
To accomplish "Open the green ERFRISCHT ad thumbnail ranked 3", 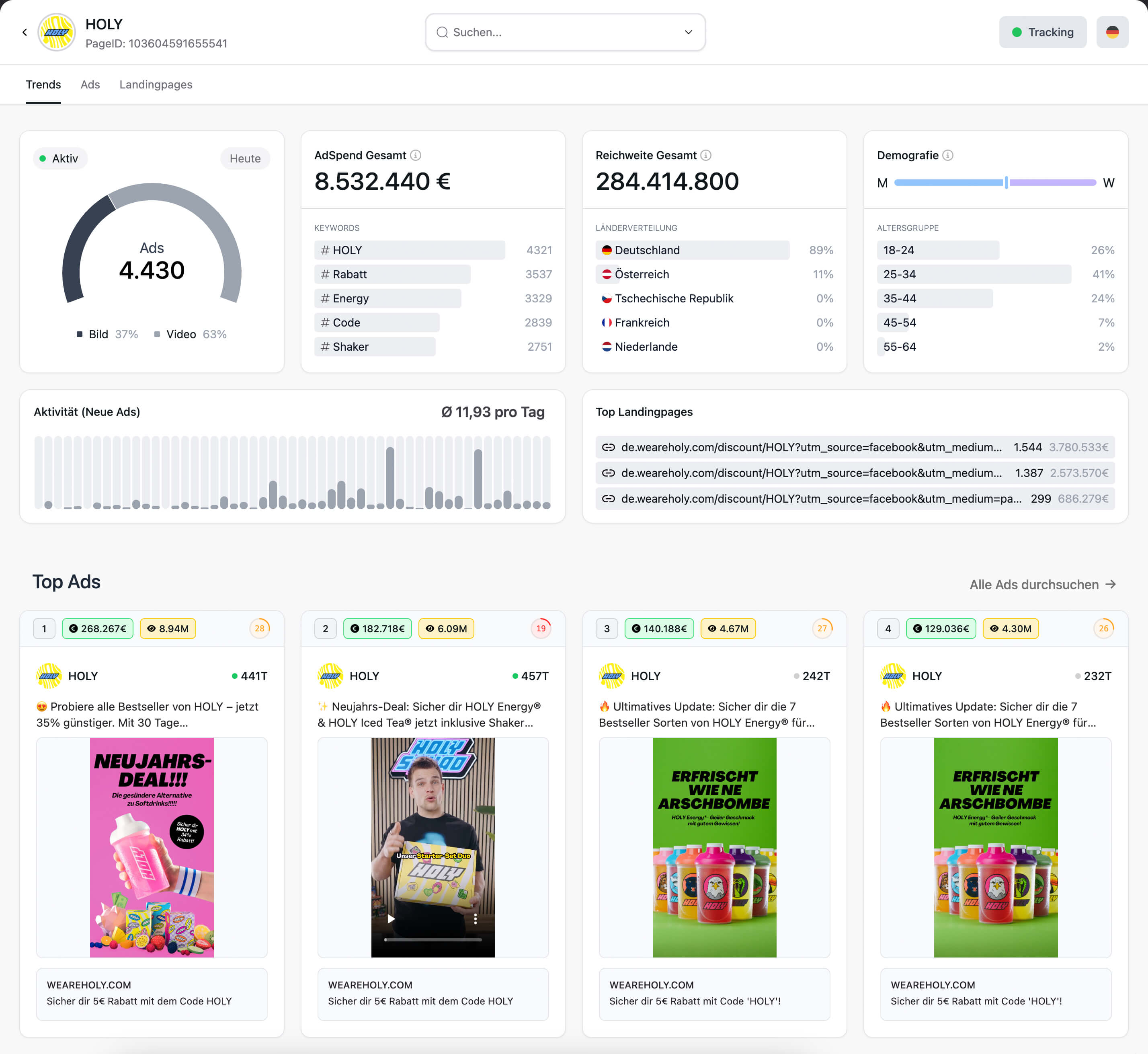I will 713,847.
